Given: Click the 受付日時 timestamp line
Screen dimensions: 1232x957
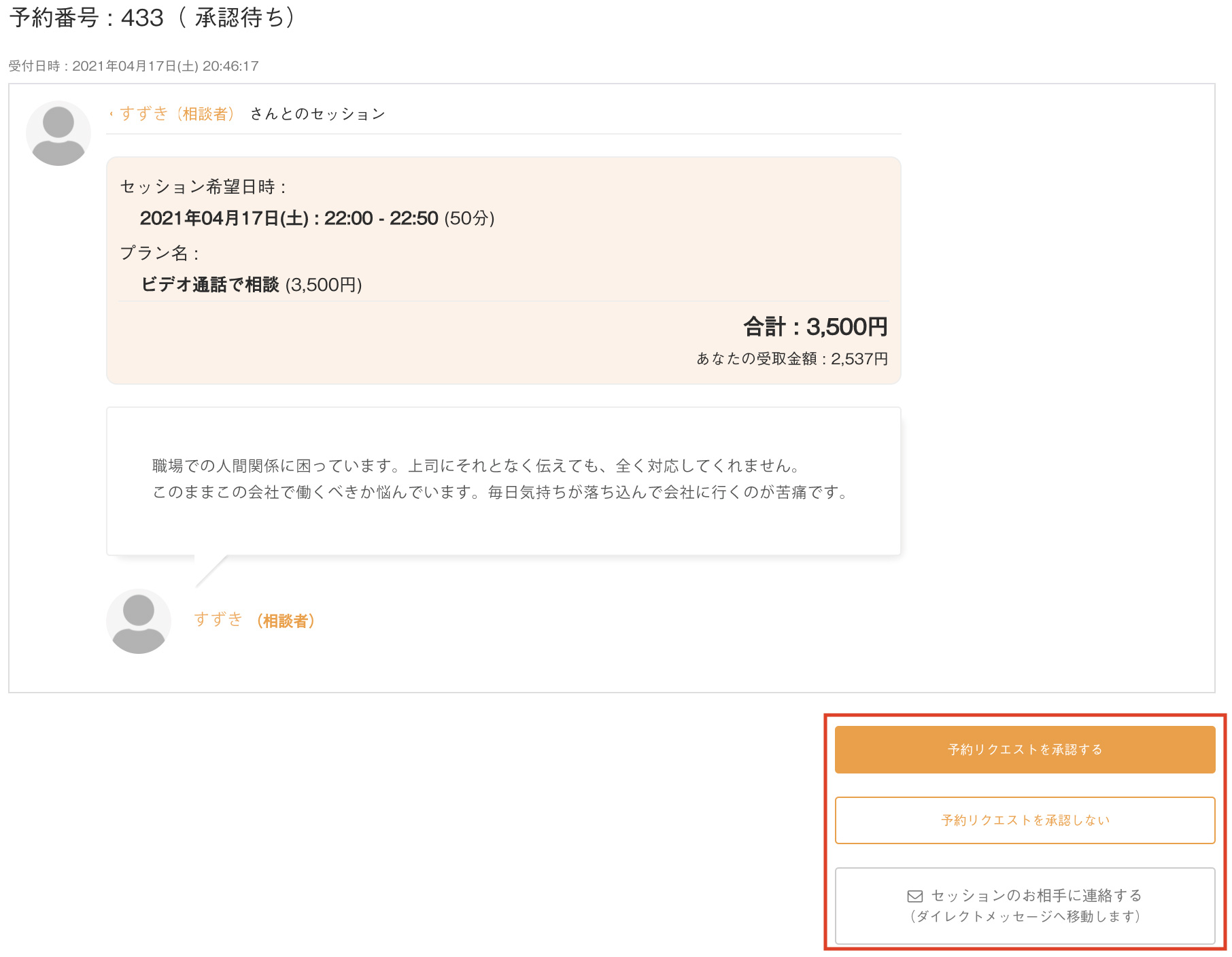Looking at the screenshot, I should tap(133, 66).
